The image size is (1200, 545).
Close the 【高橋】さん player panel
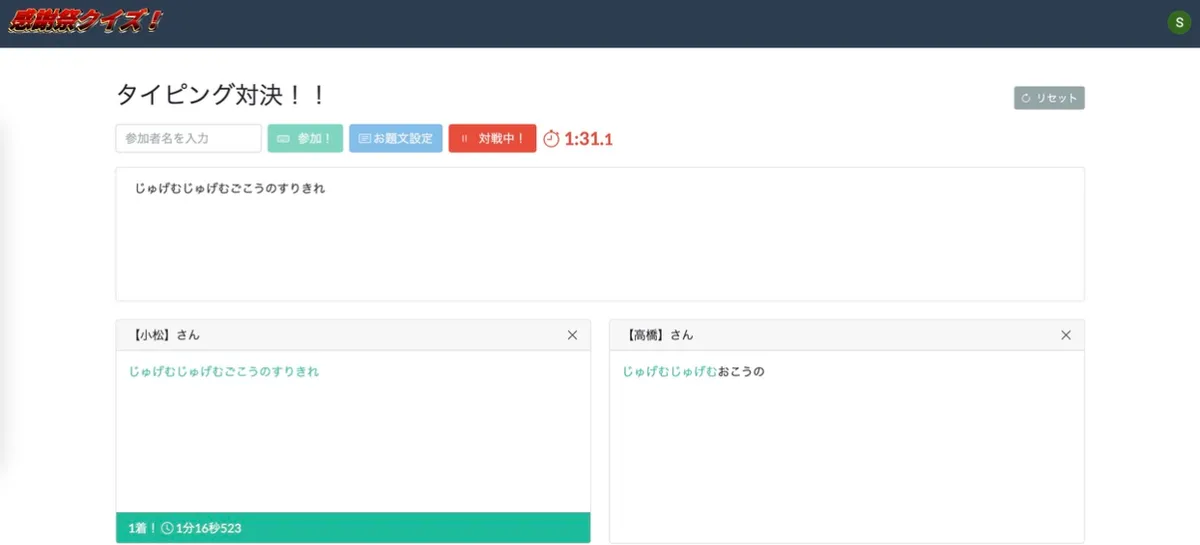click(x=1066, y=335)
